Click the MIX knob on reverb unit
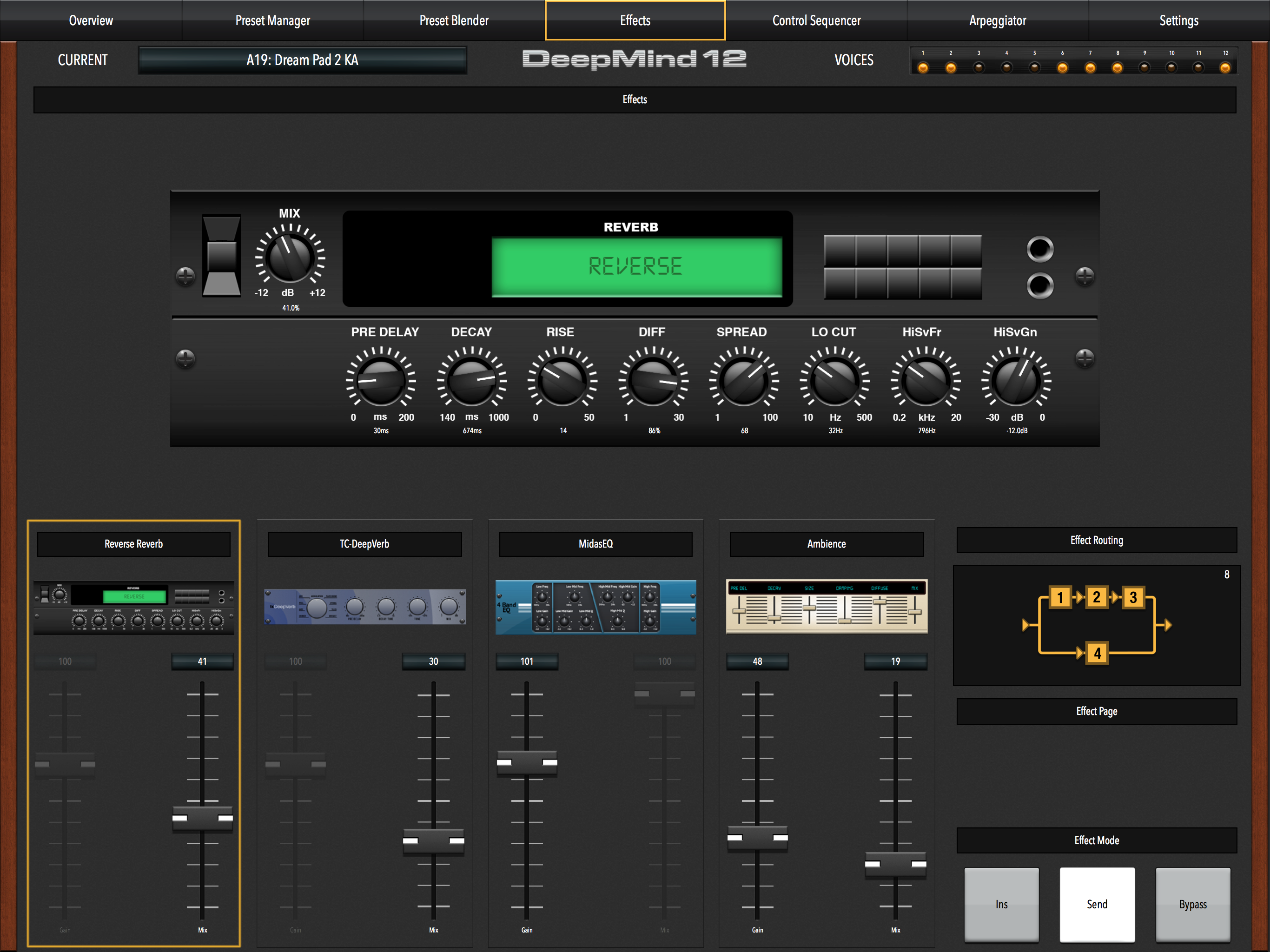This screenshot has height=952, width=1270. [x=290, y=258]
